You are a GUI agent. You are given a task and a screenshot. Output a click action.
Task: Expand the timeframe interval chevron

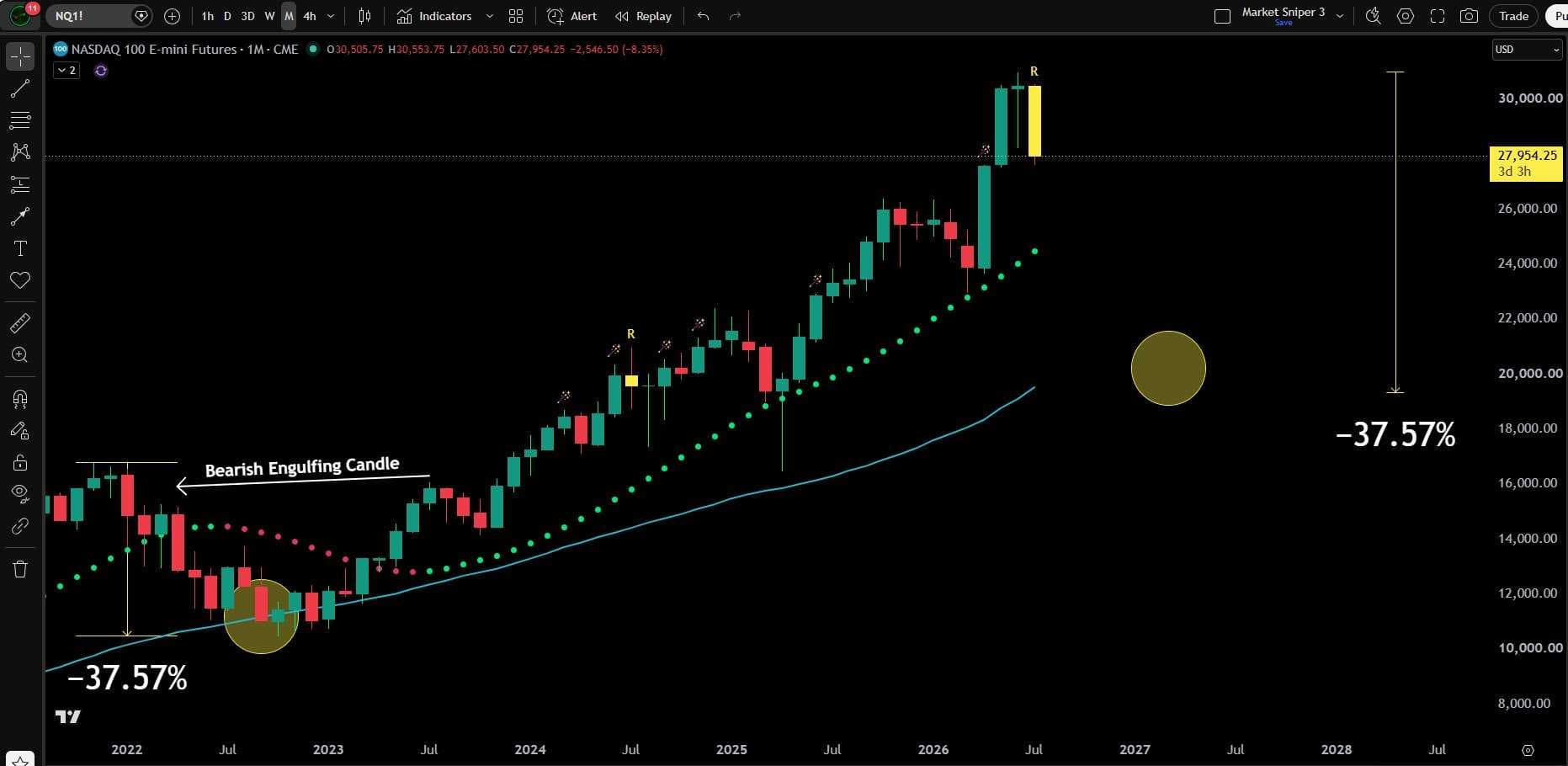coord(331,16)
